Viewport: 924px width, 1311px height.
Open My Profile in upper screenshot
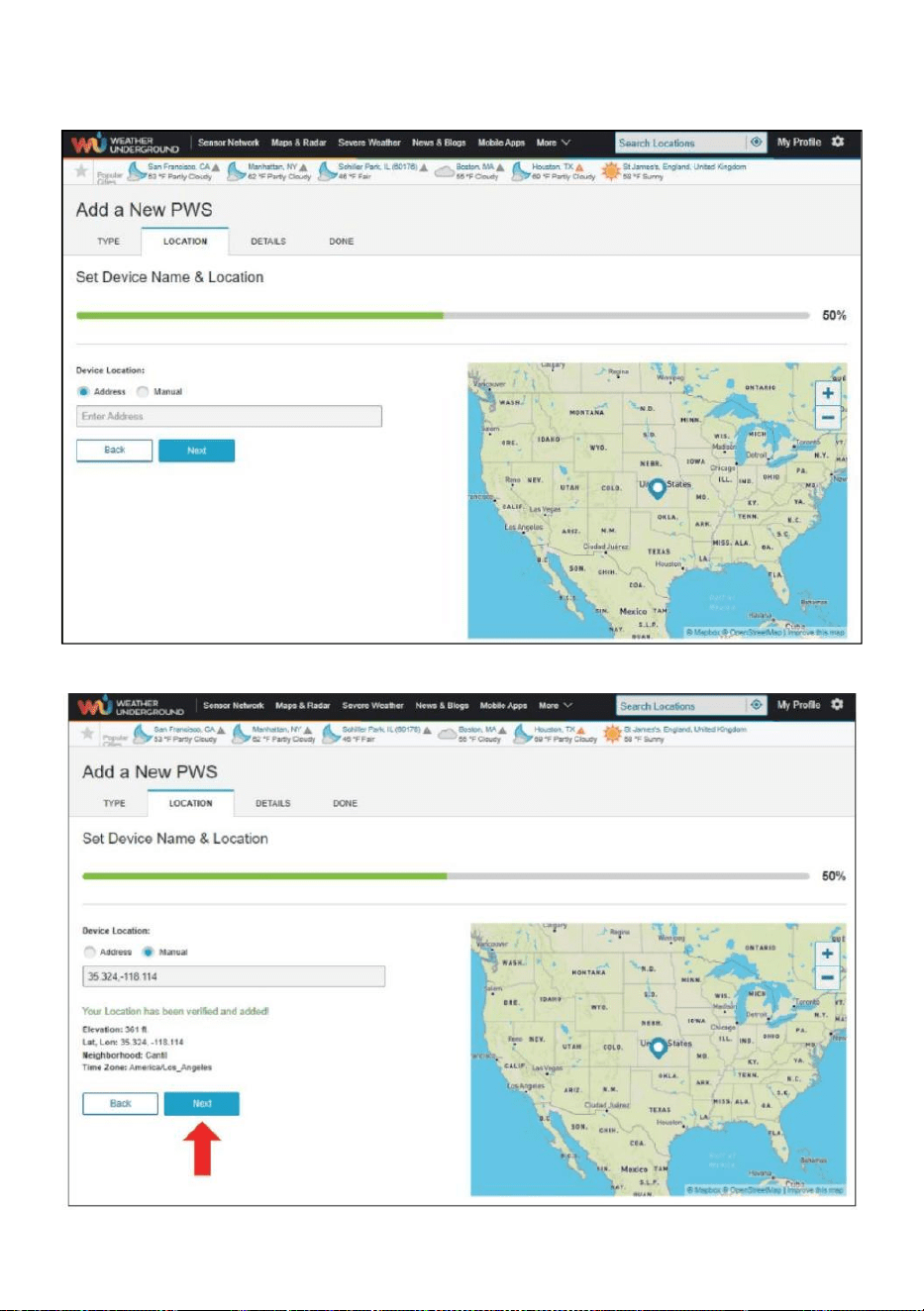tap(799, 143)
